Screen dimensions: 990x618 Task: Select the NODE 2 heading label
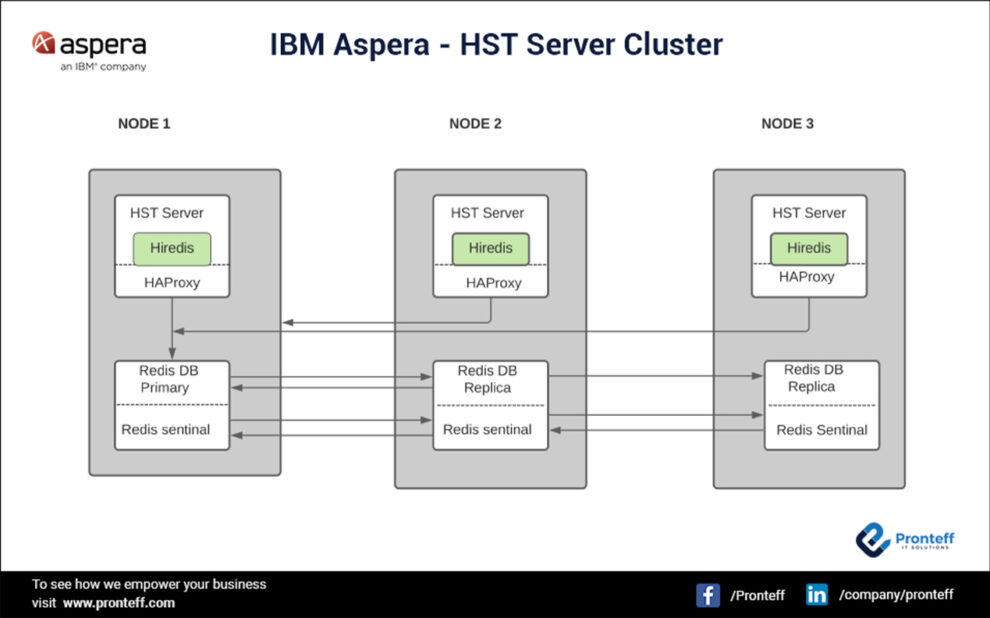pos(475,124)
